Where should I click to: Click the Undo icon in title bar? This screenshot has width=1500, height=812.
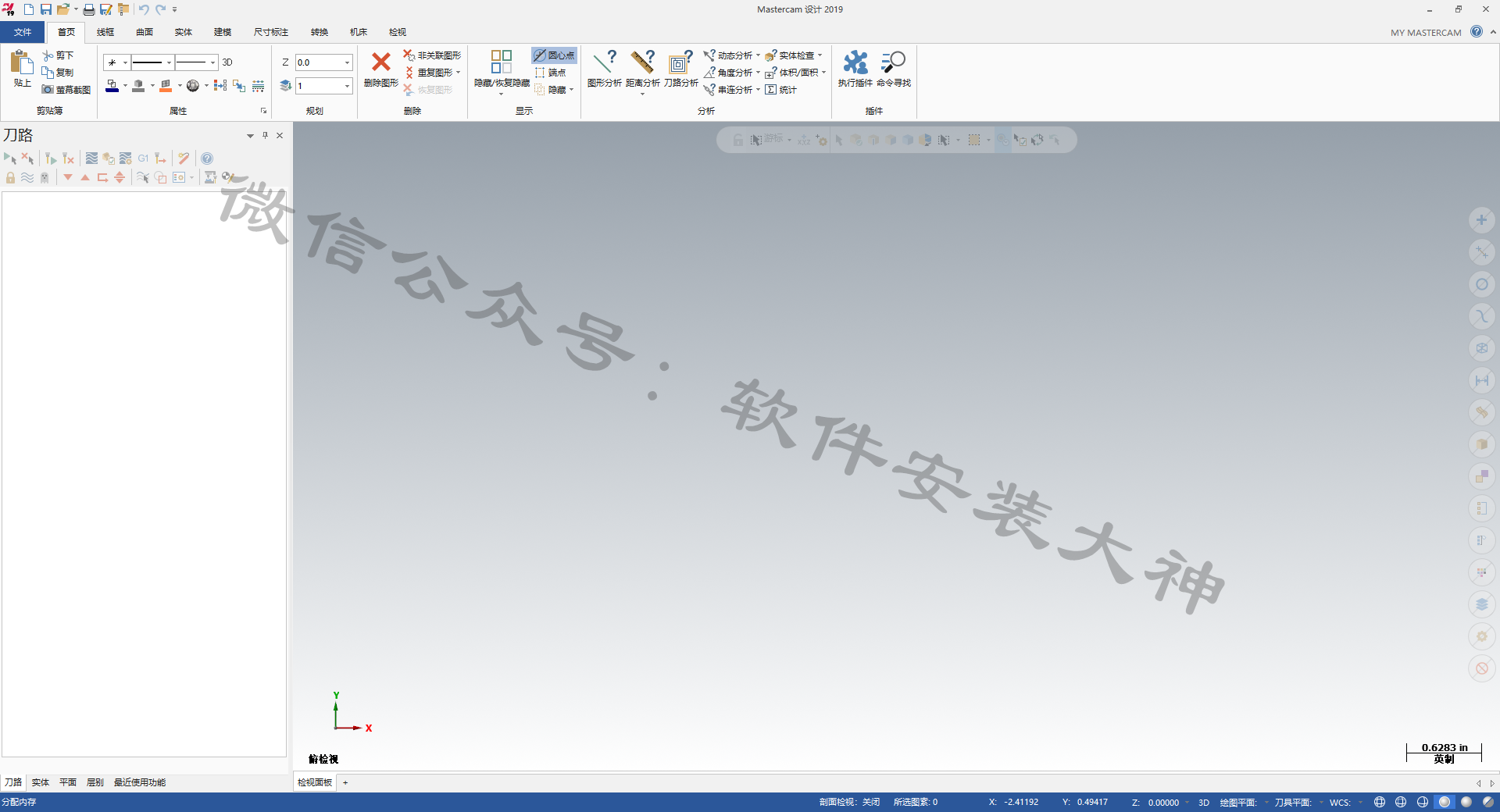(144, 9)
